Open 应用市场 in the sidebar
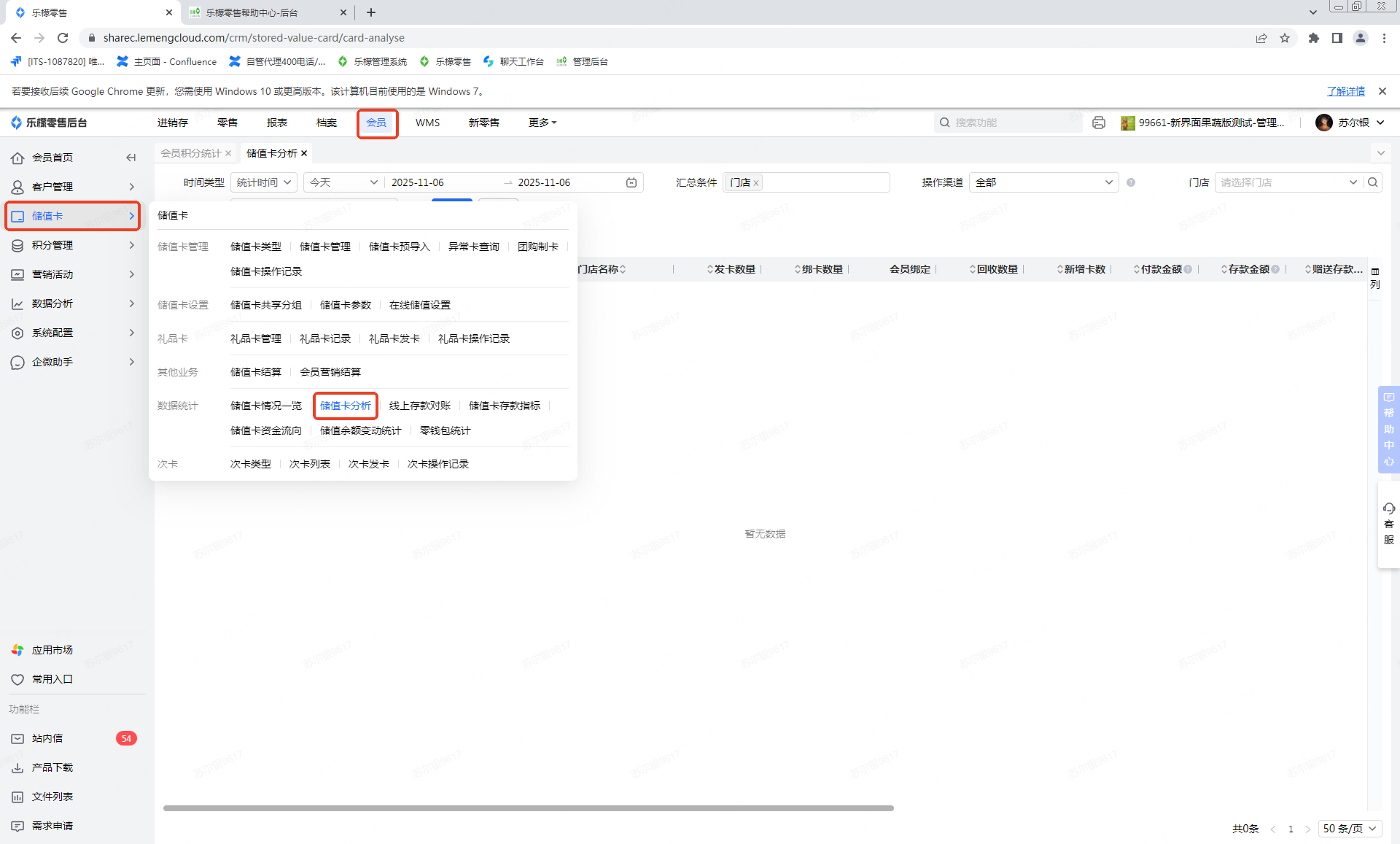Image resolution: width=1400 pixels, height=844 pixels. click(x=52, y=650)
